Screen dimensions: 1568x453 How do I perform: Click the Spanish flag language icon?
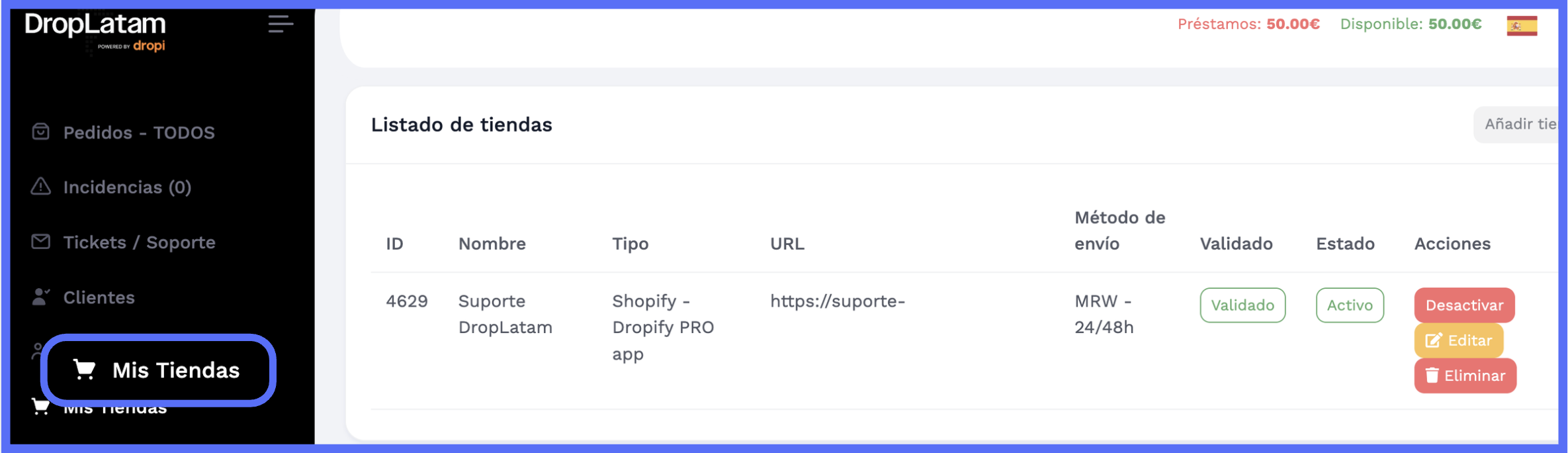pos(1522,26)
